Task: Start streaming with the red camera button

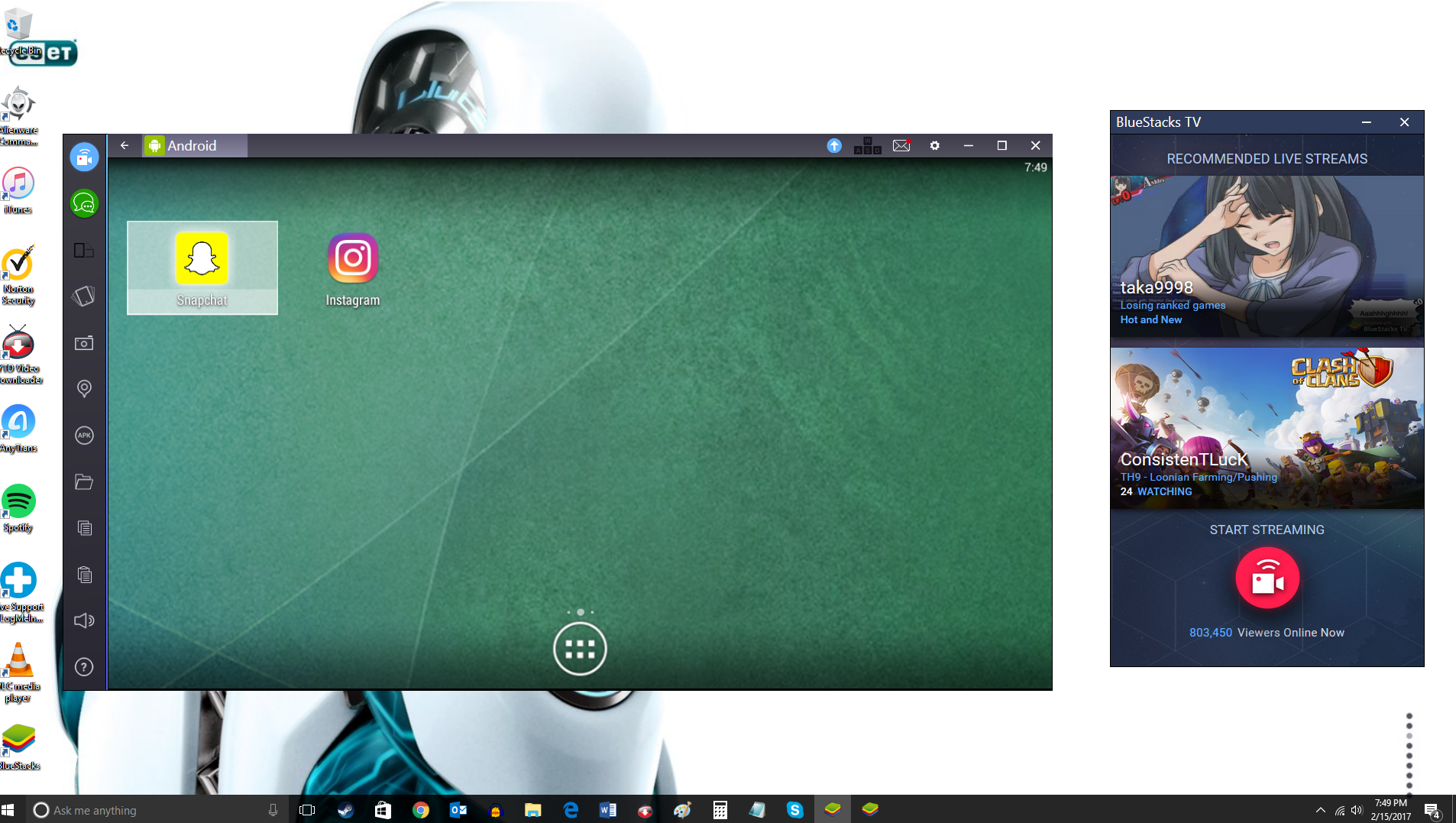Action: (1267, 578)
